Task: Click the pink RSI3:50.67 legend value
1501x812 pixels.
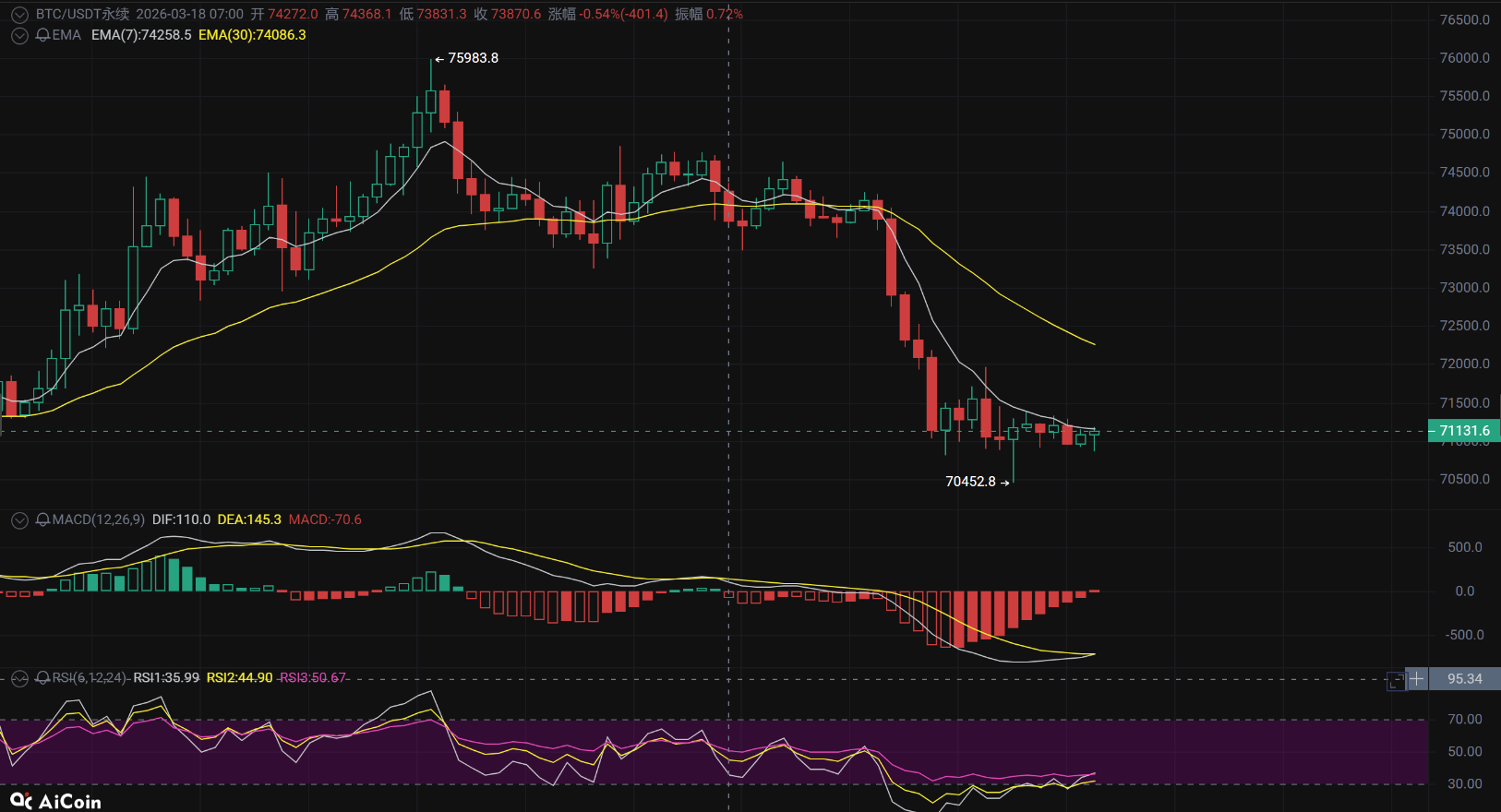Action: pos(313,678)
